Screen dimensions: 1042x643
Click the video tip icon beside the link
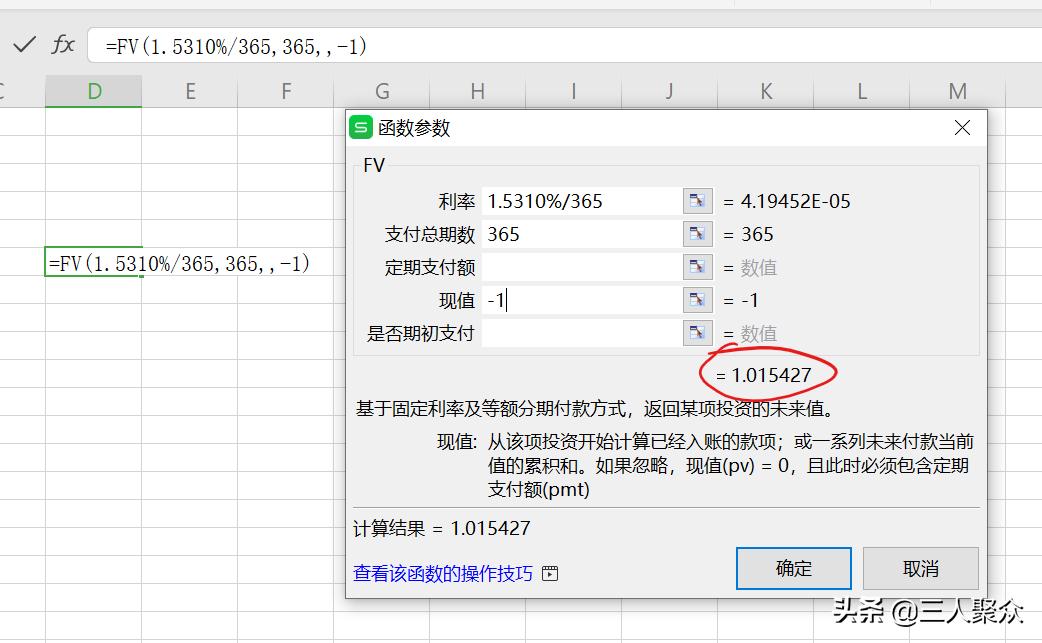pyautogui.click(x=550, y=573)
